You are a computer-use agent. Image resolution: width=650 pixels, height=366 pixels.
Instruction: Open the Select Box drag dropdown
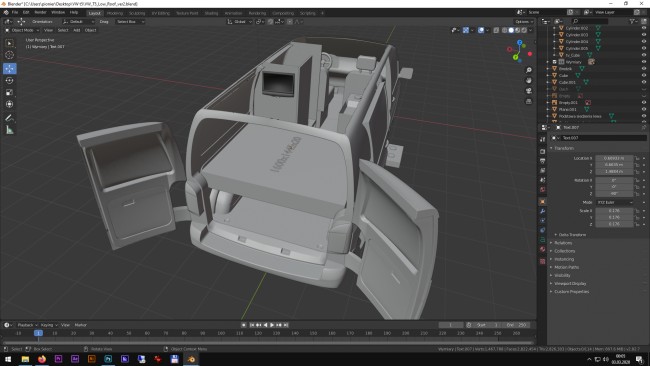coord(130,22)
